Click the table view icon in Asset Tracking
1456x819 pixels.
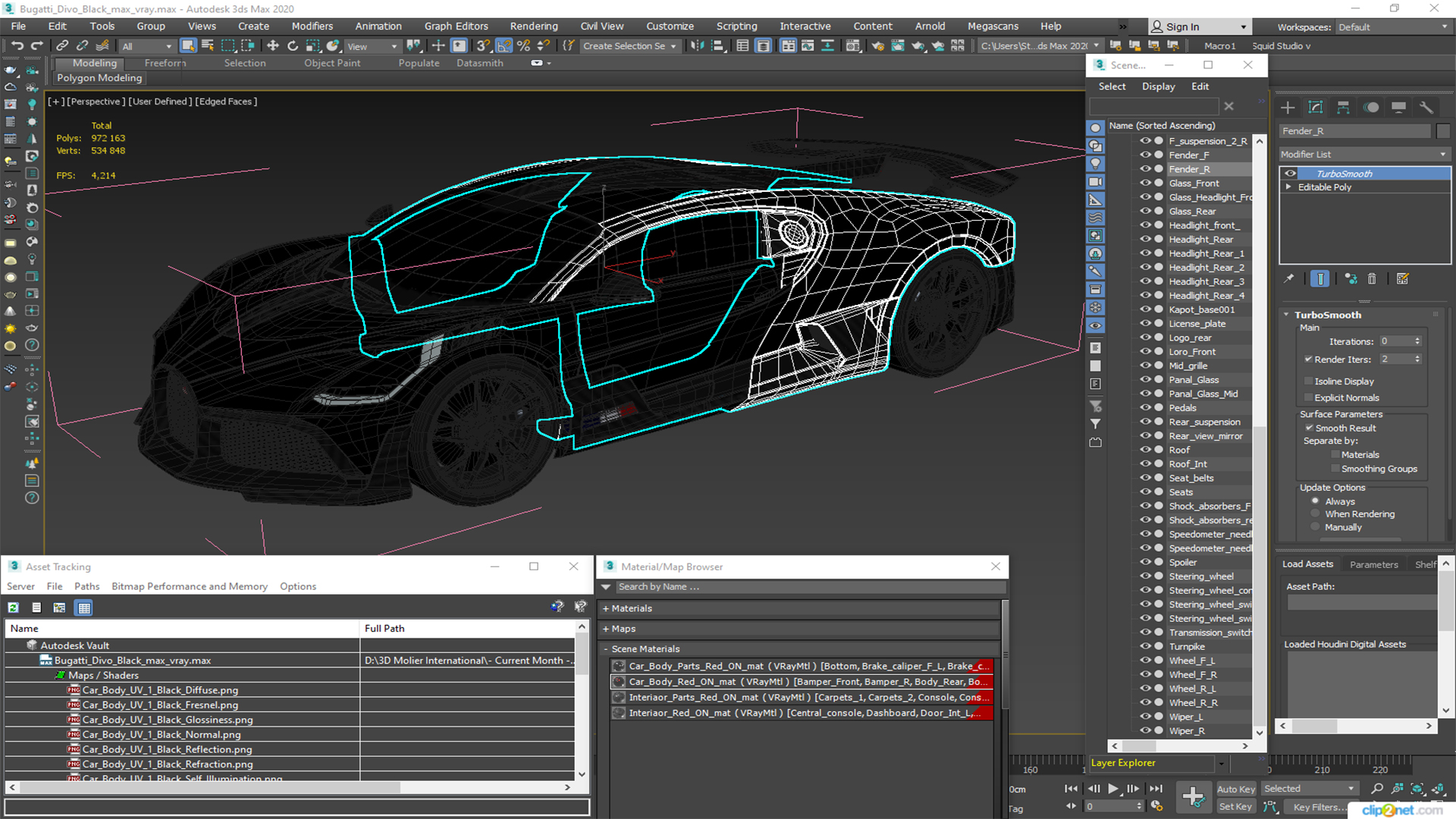[84, 607]
